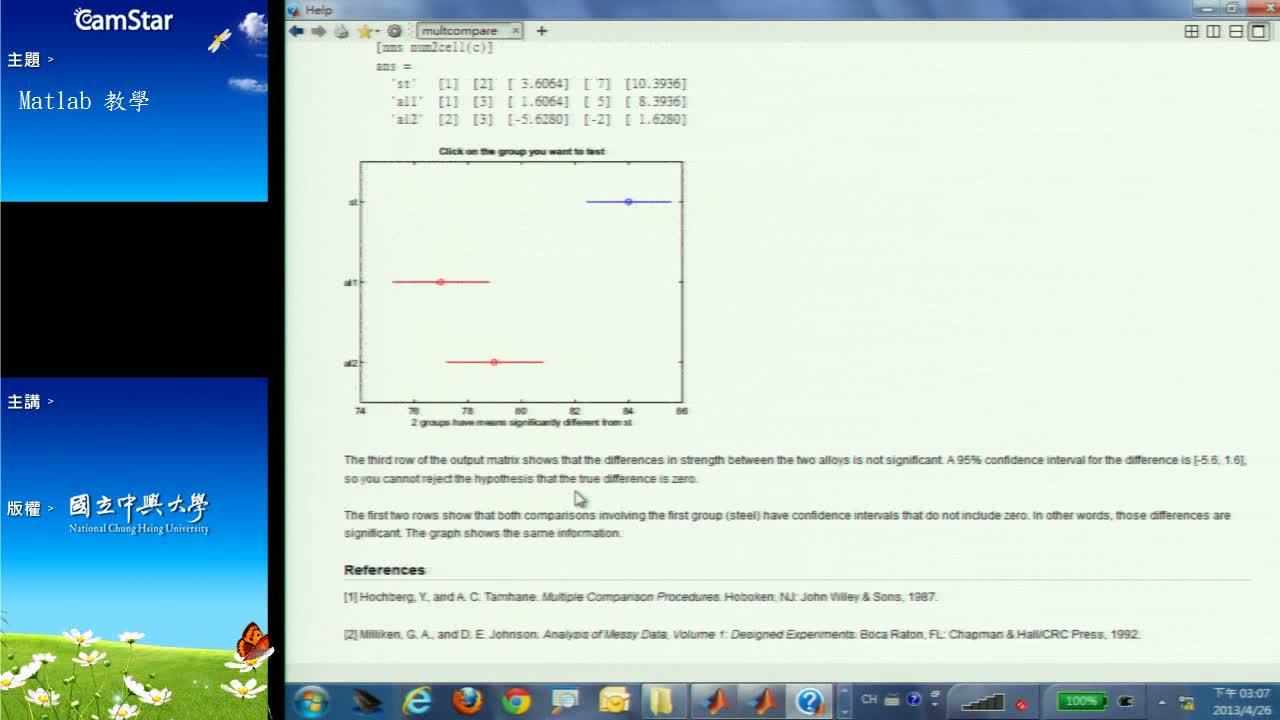Click the home/settings round icon in toolbar
Viewport: 1280px width, 720px height.
(x=395, y=31)
